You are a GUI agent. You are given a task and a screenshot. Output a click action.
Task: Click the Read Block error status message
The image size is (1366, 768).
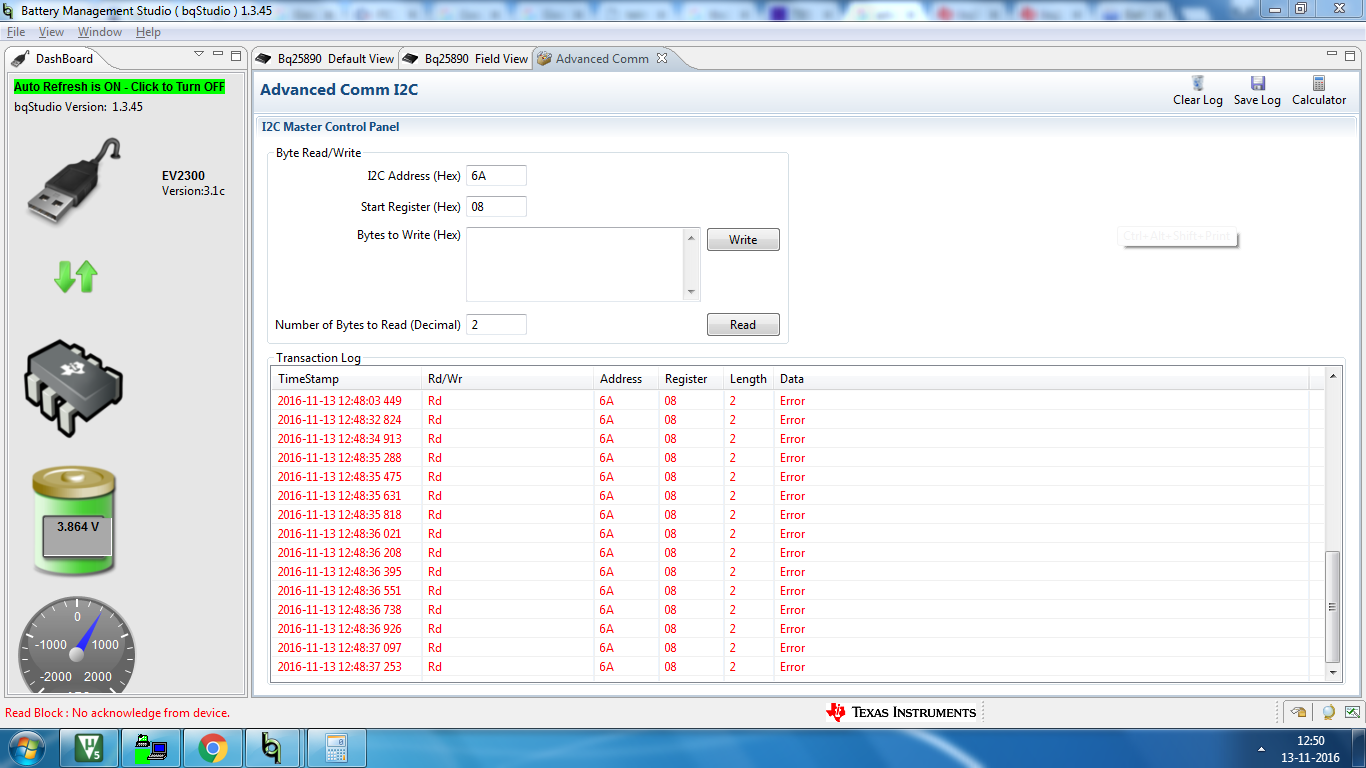coord(118,713)
